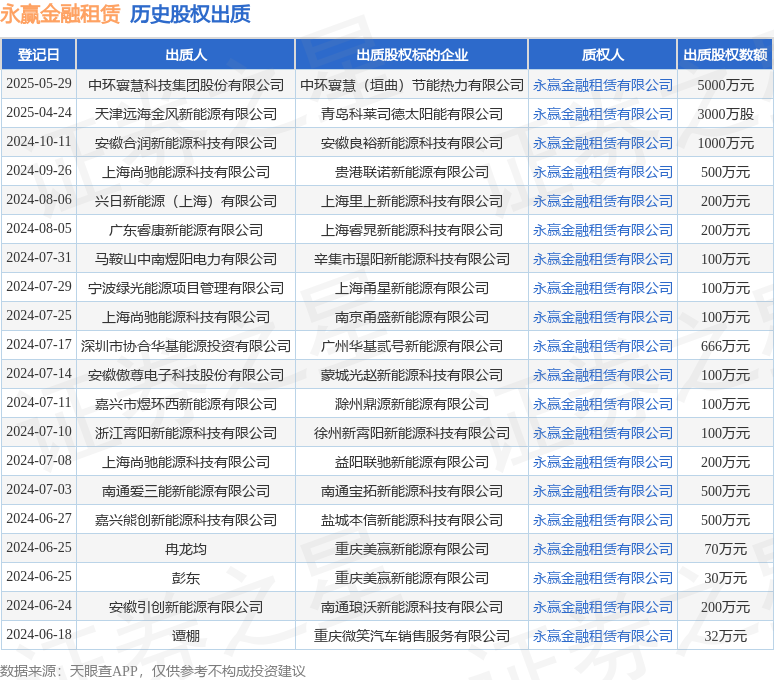The height and width of the screenshot is (680, 774).
Task: Click the 出质人 column header
Action: [x=186, y=54]
